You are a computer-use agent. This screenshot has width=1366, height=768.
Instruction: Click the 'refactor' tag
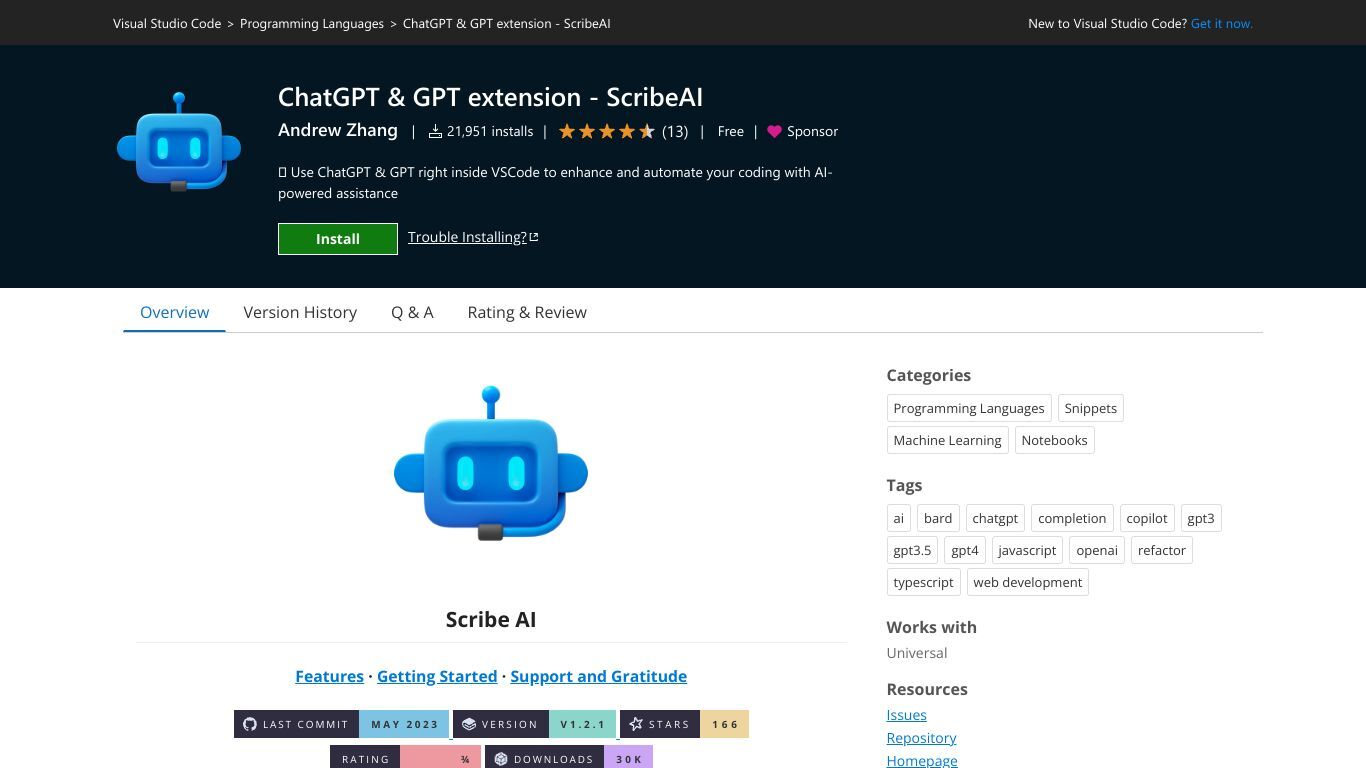tap(1162, 550)
